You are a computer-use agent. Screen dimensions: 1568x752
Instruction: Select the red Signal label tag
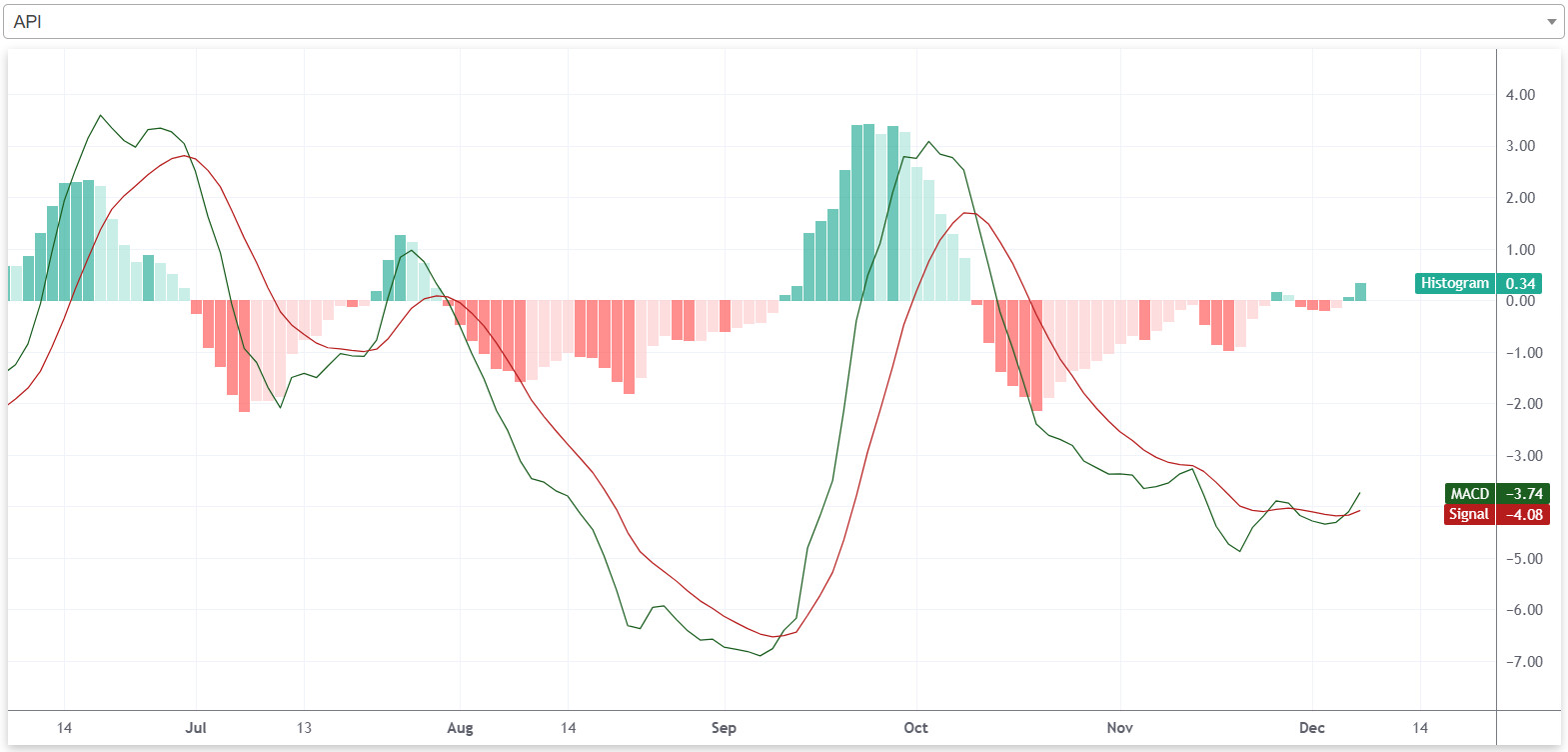pos(1469,514)
